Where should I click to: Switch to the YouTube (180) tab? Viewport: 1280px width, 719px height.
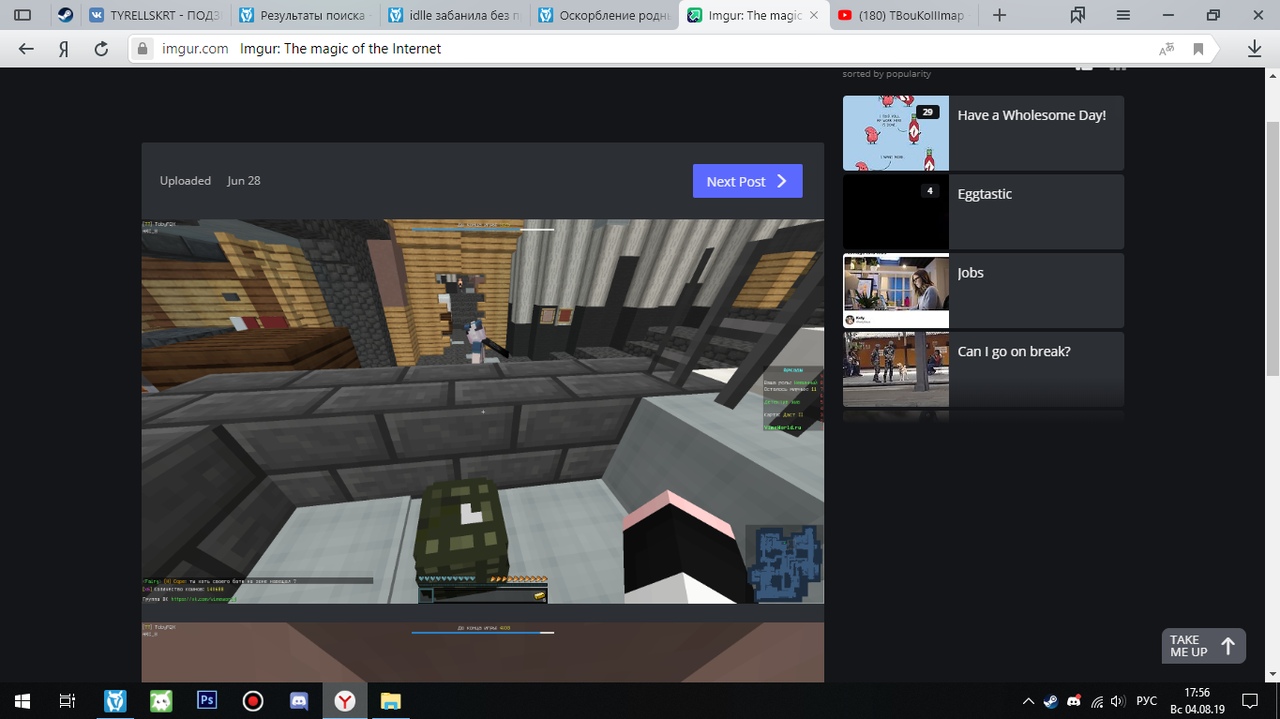pyautogui.click(x=905, y=15)
